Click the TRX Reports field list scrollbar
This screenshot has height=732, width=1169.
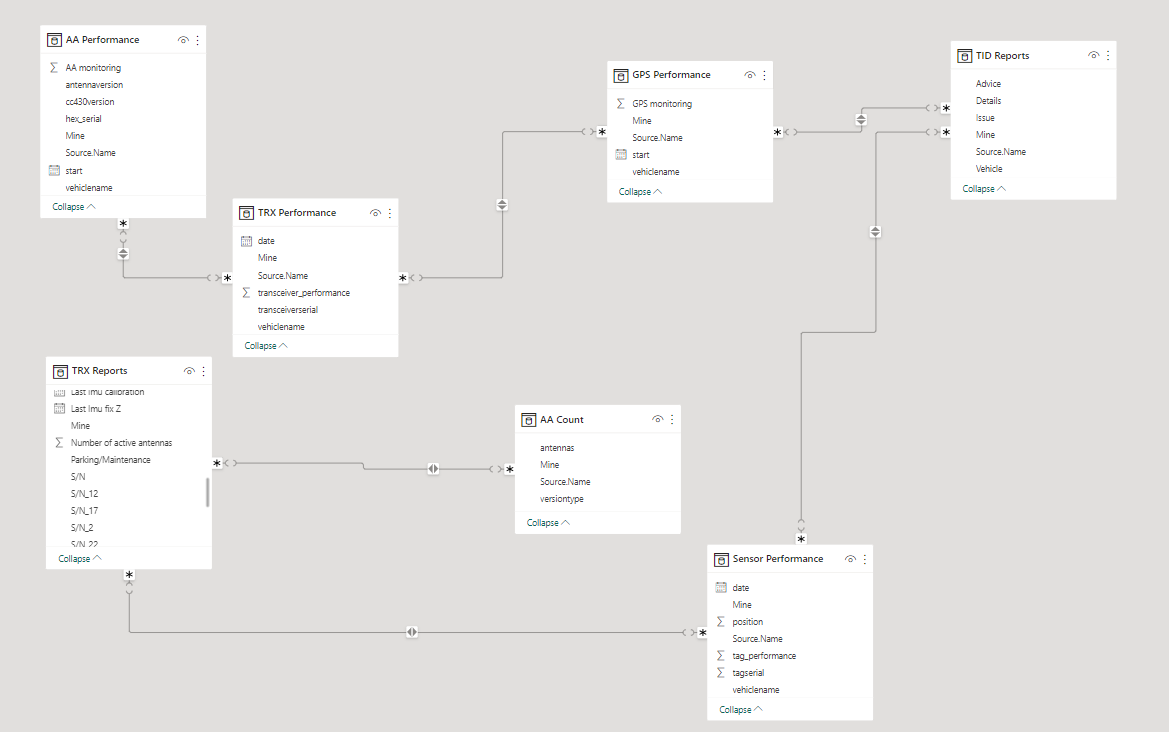207,493
